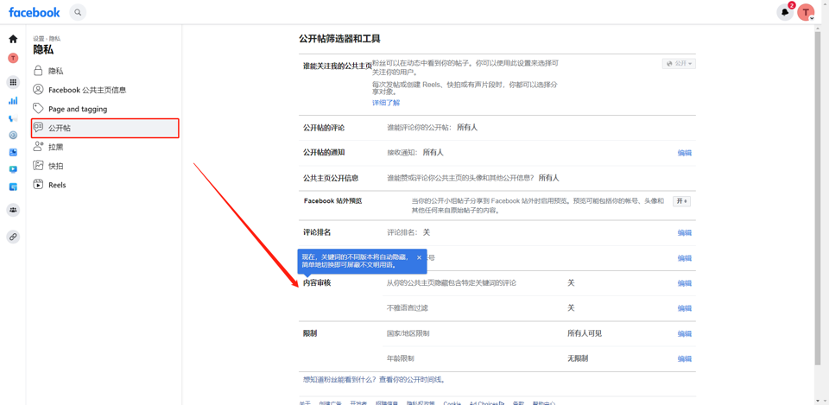
Task: Open the grid menu icon in left rail
Action: [13, 82]
